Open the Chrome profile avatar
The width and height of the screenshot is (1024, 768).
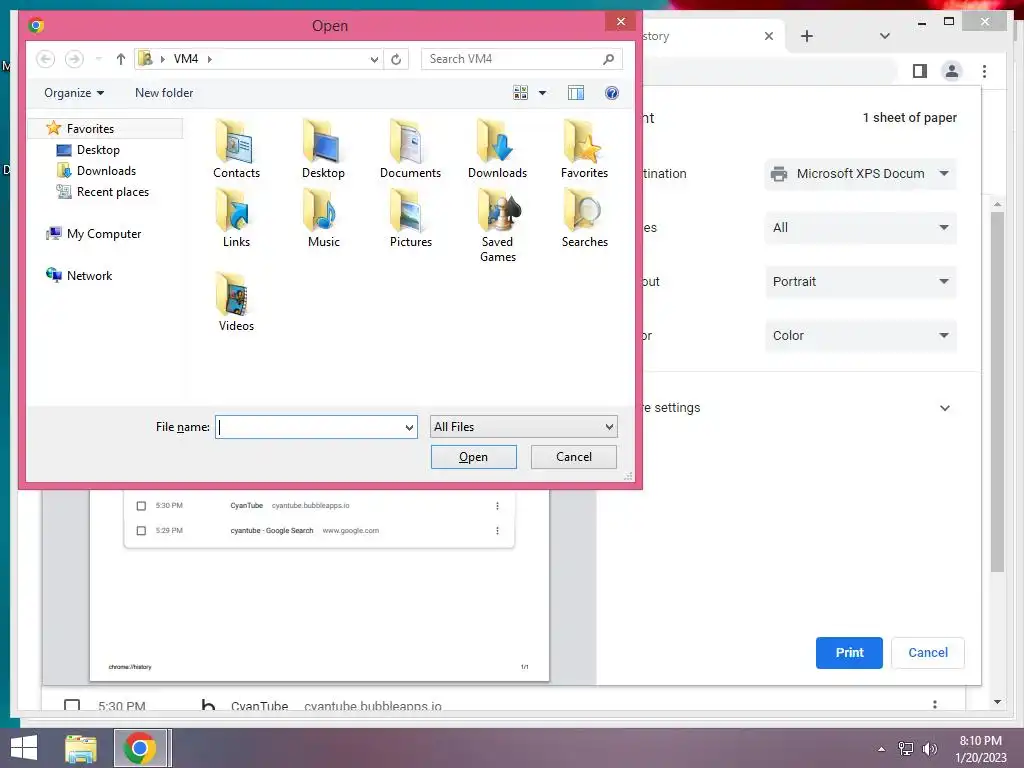coord(952,71)
